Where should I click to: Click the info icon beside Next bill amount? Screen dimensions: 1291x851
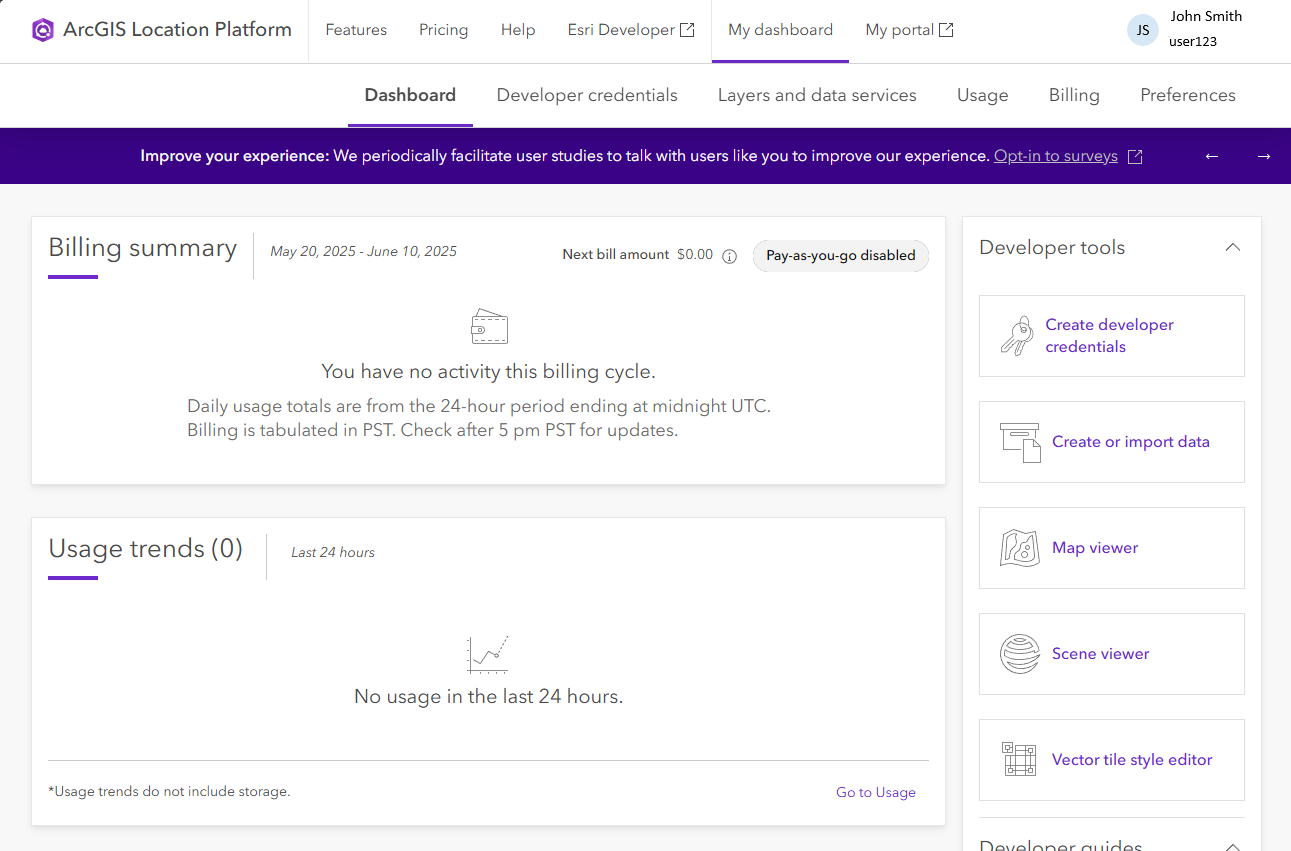point(730,256)
